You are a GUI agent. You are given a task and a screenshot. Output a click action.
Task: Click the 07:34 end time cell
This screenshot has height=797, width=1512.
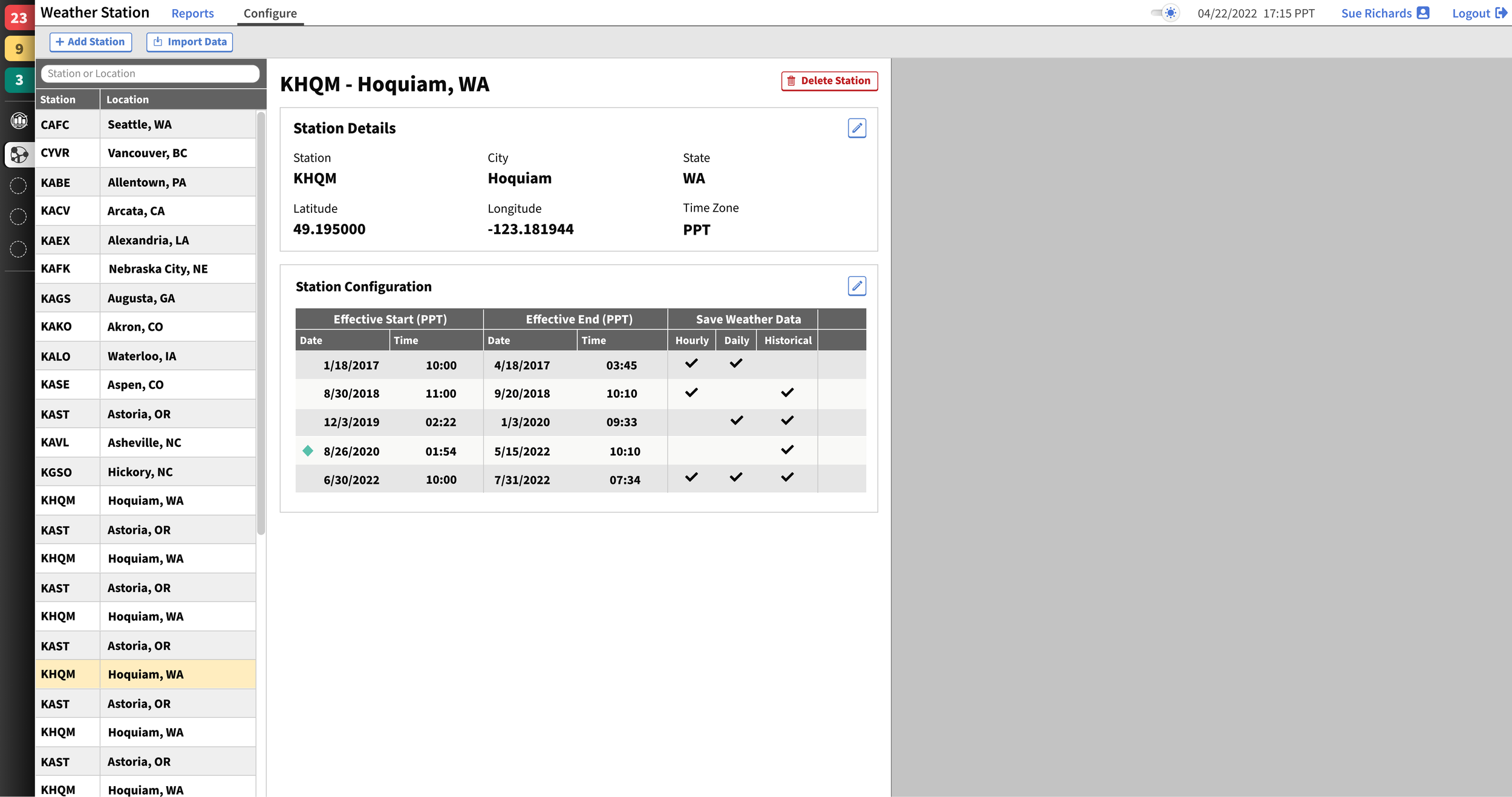tap(625, 480)
